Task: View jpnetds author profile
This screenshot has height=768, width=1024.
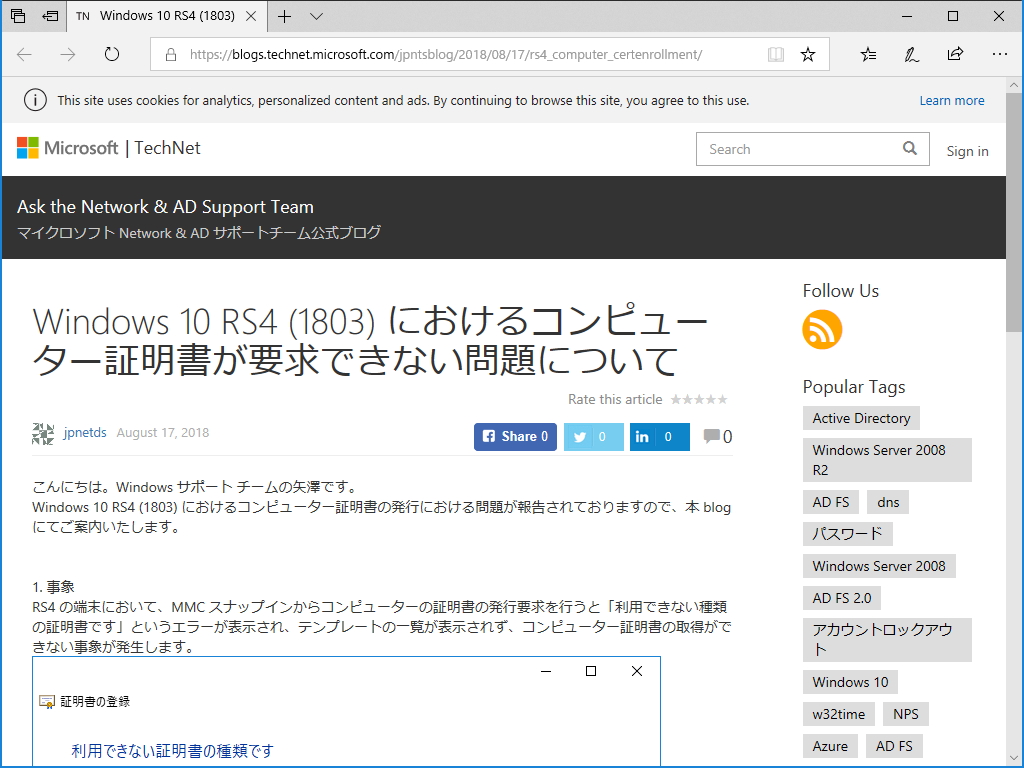Action: click(85, 432)
